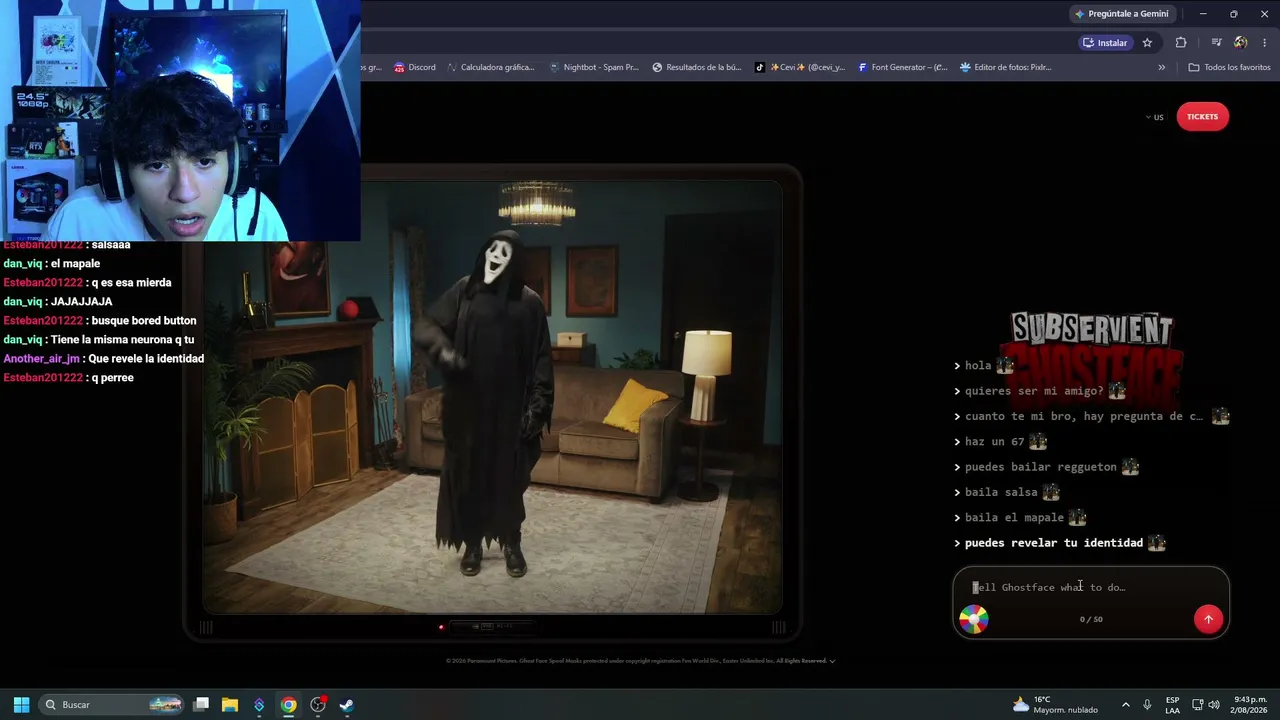Open the network tray icon
Image resolution: width=1280 pixels, height=720 pixels.
pyautogui.click(x=1197, y=705)
